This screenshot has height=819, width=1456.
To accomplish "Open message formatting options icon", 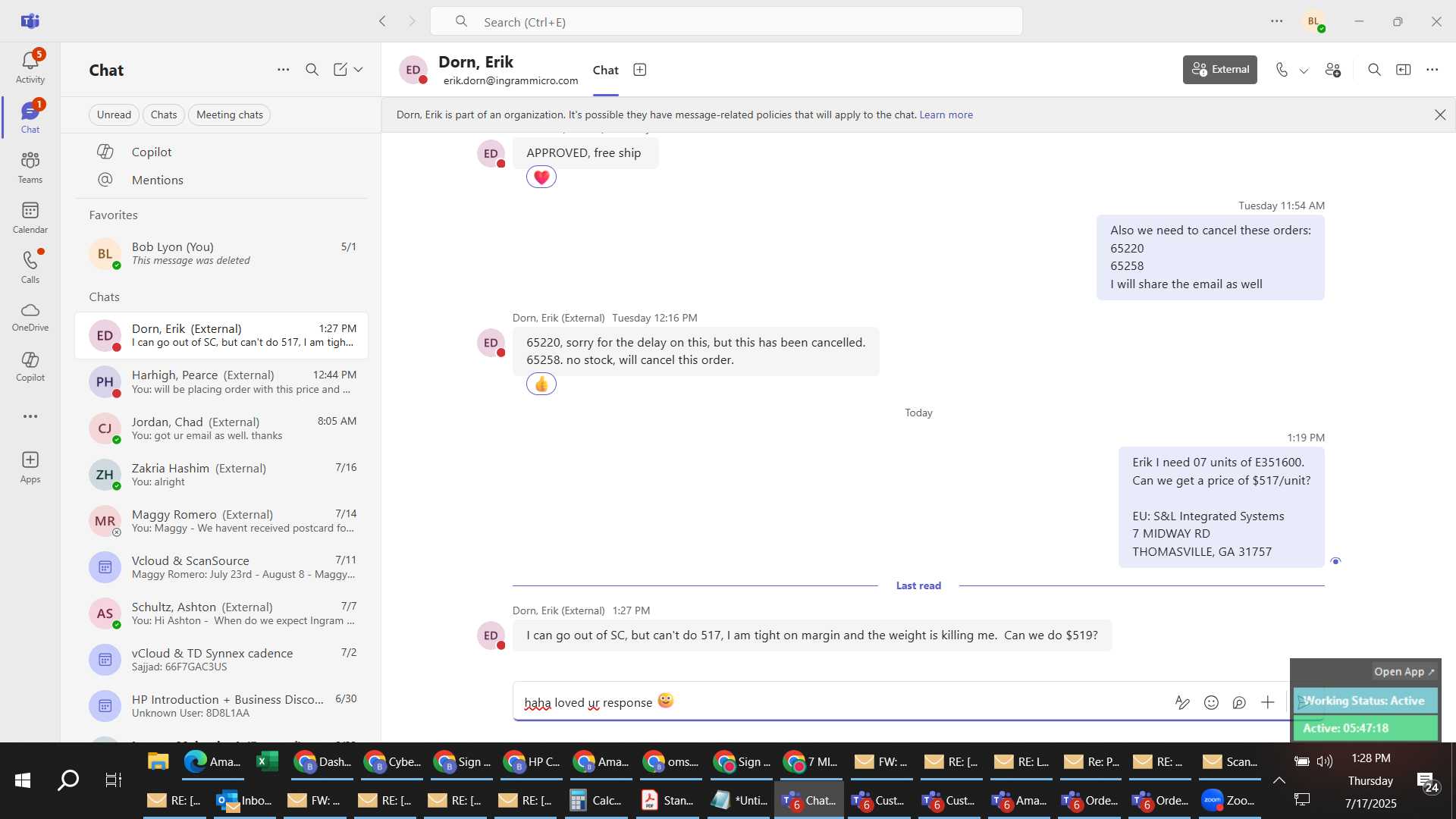I will [1182, 702].
